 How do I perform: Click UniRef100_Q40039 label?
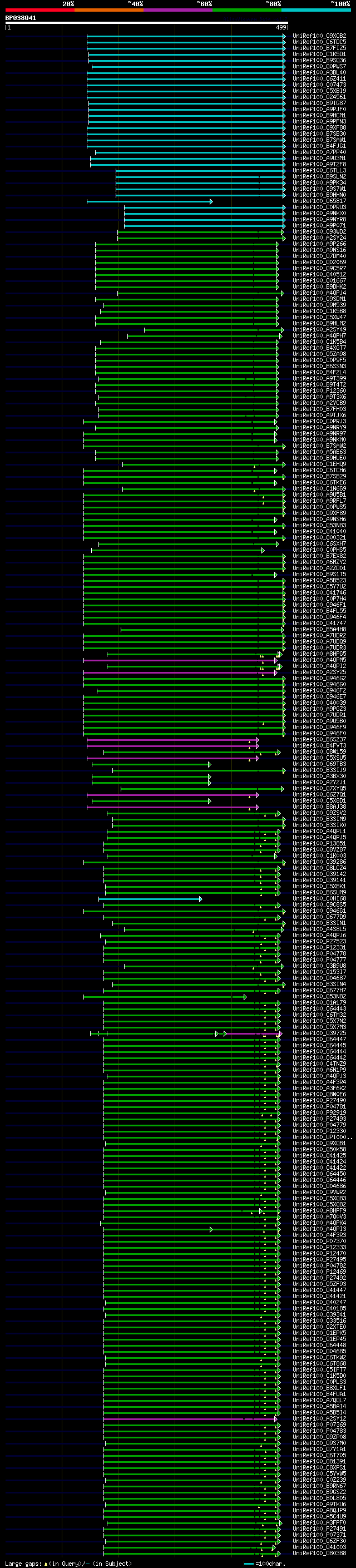click(319, 703)
